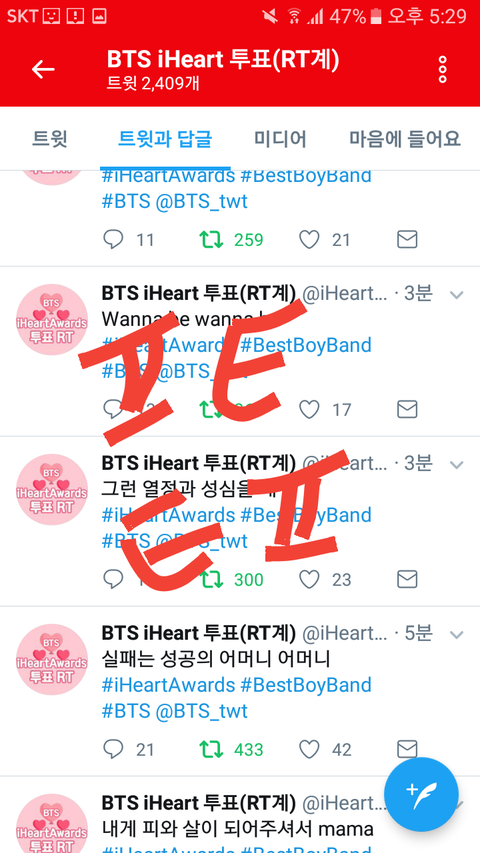480x853 pixels.
Task: Share the 17-likes tweet via envelope icon
Action: pyautogui.click(x=407, y=409)
